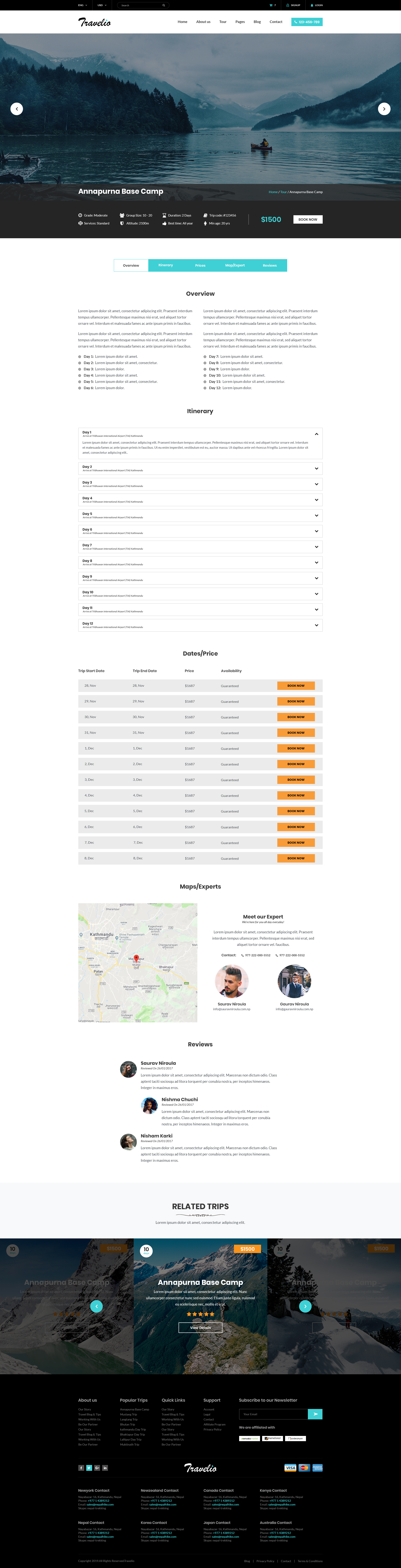Switch to the Reviews tab
The height and width of the screenshot is (1568, 401).
pos(270,265)
